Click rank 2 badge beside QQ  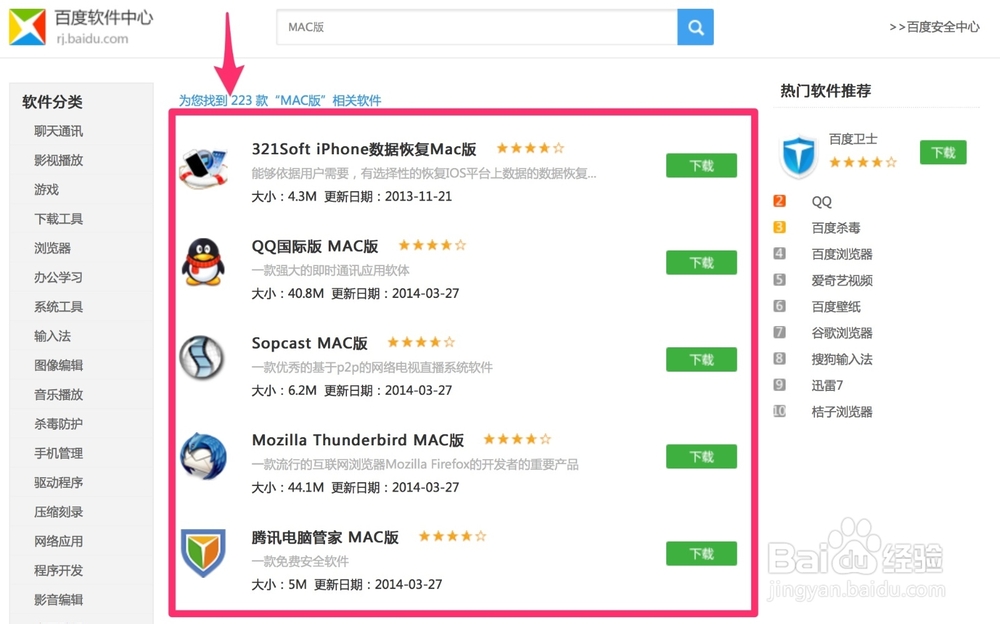[779, 201]
